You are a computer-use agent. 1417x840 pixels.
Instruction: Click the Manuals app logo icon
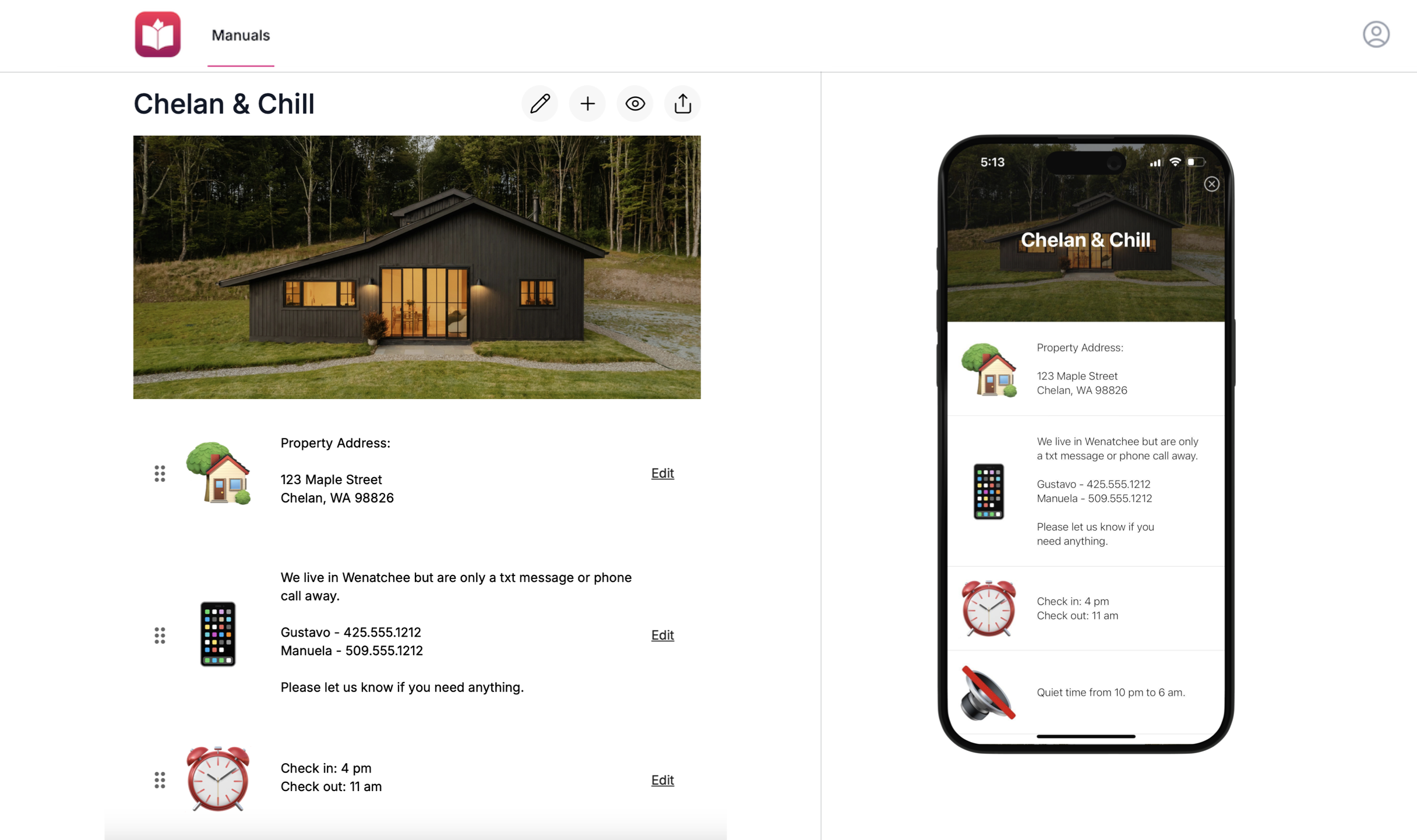click(157, 34)
